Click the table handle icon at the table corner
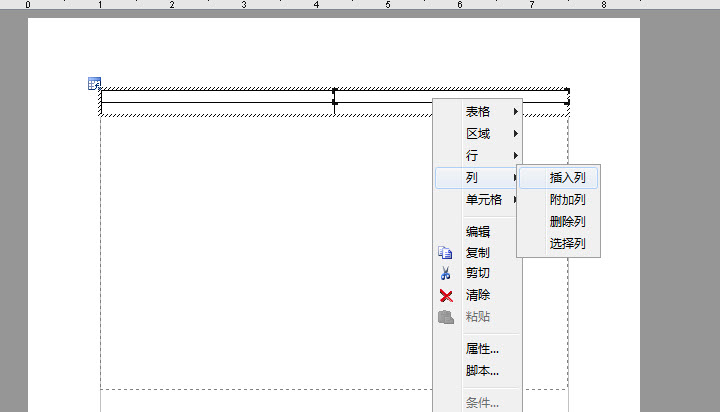Viewport: 720px width, 412px height. coord(94,84)
